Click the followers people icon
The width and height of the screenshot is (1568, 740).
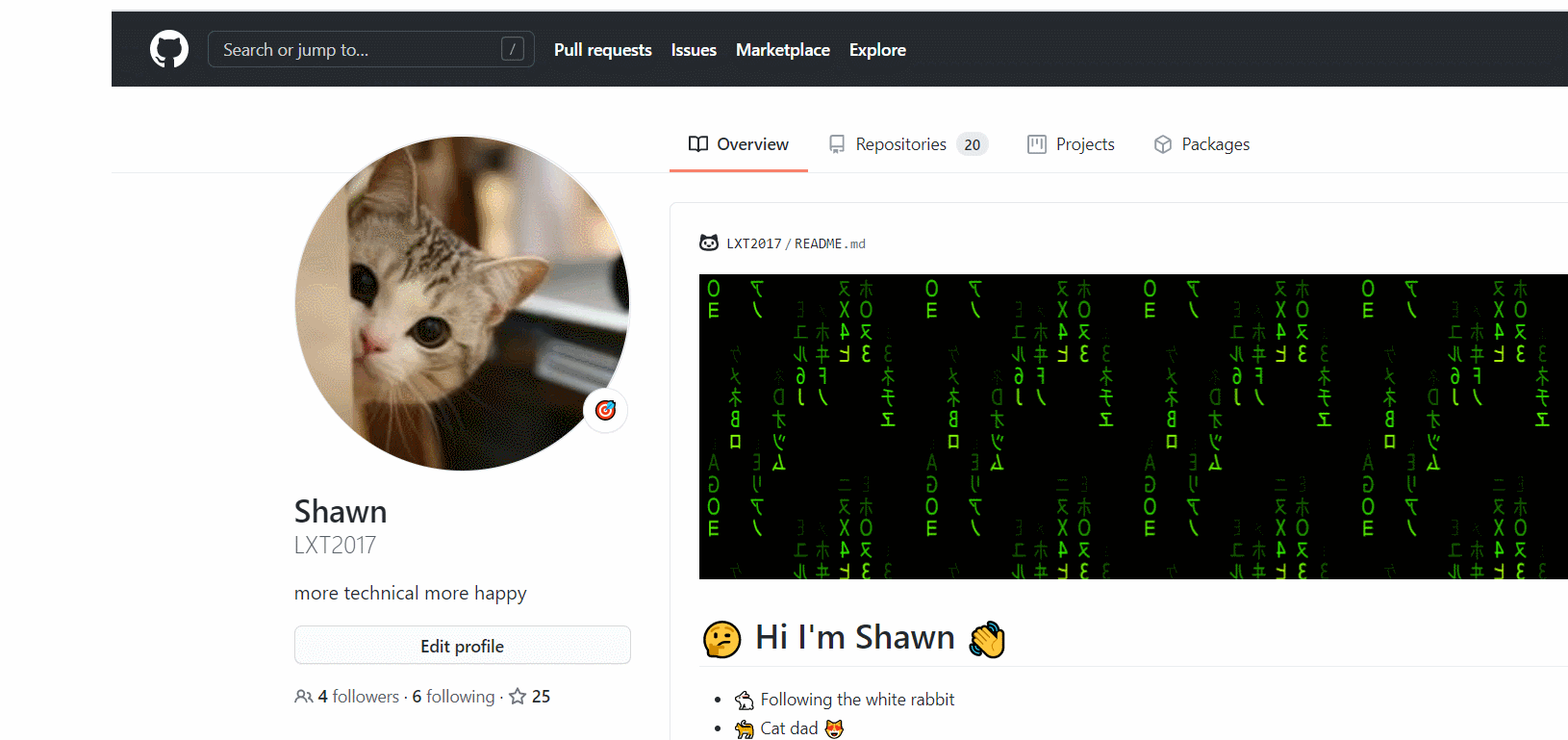[x=303, y=697]
